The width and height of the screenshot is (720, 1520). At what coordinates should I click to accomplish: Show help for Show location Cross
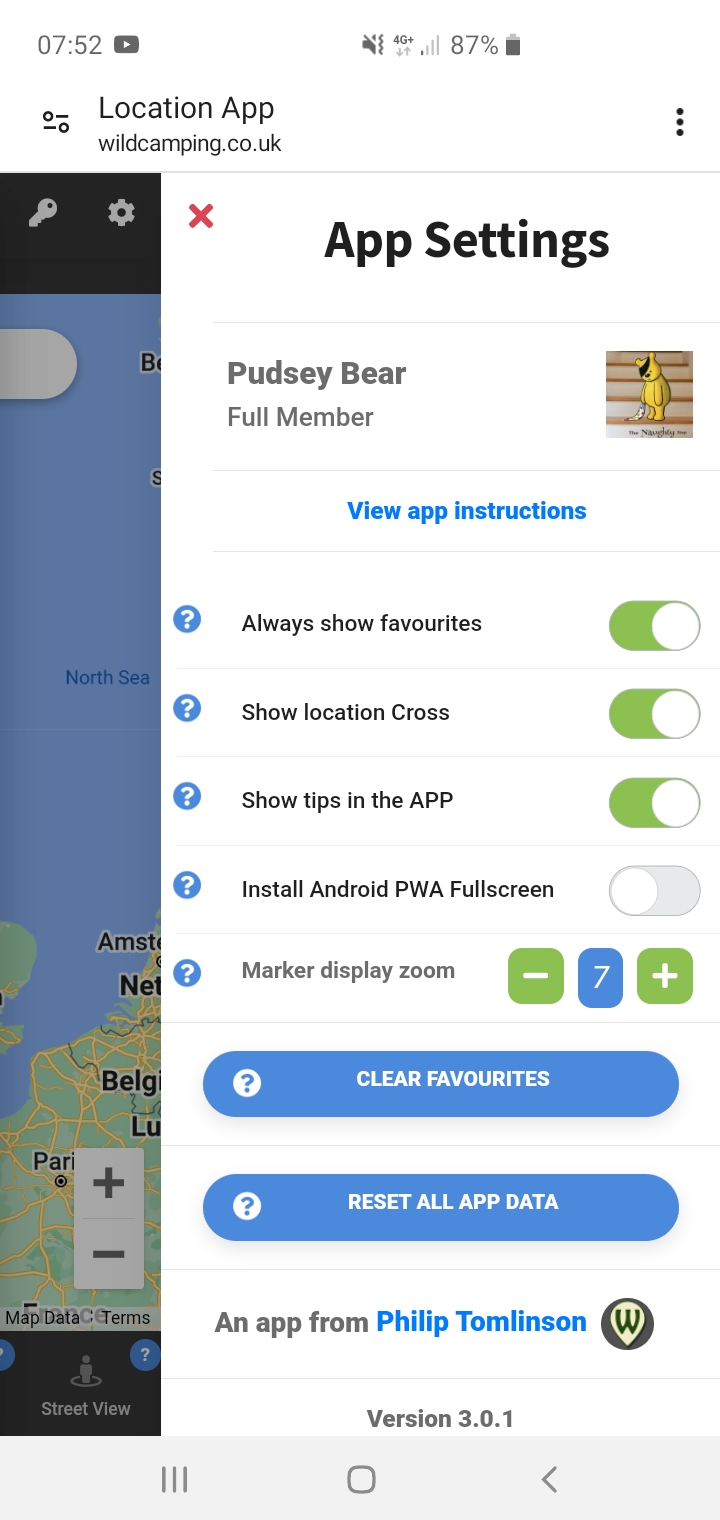point(187,708)
